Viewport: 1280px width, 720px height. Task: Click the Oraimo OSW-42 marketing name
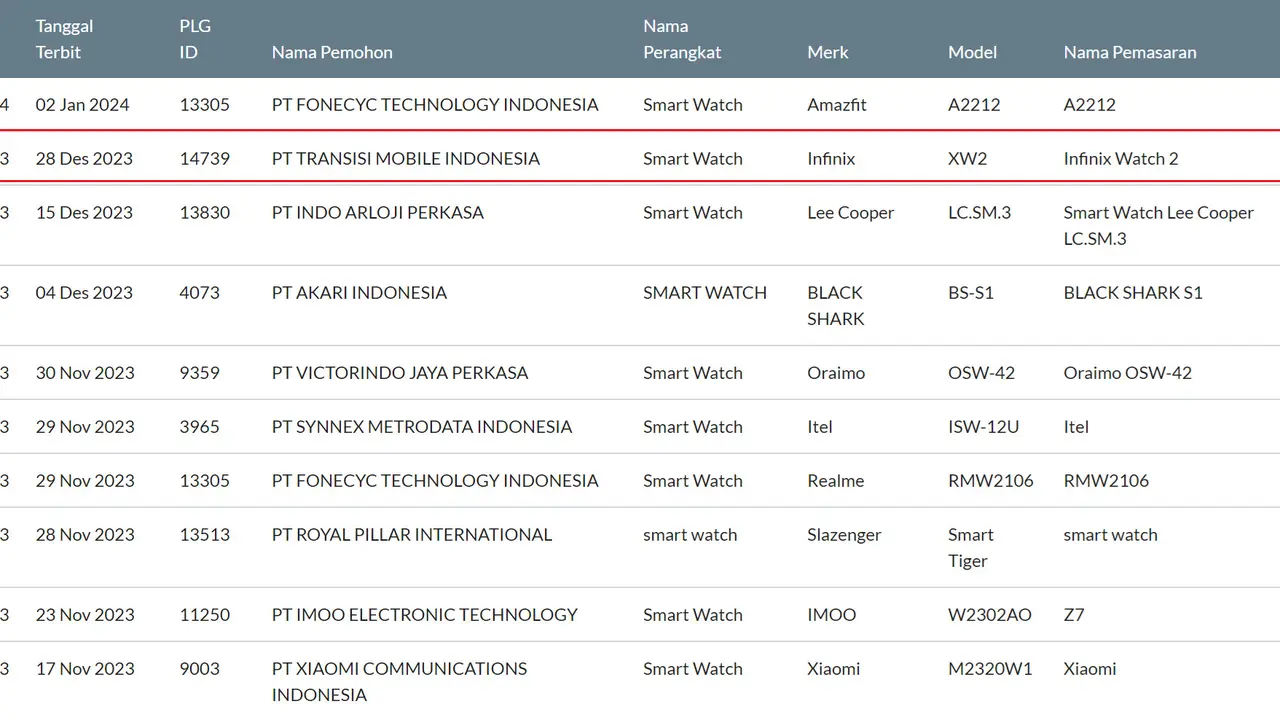pos(1127,372)
